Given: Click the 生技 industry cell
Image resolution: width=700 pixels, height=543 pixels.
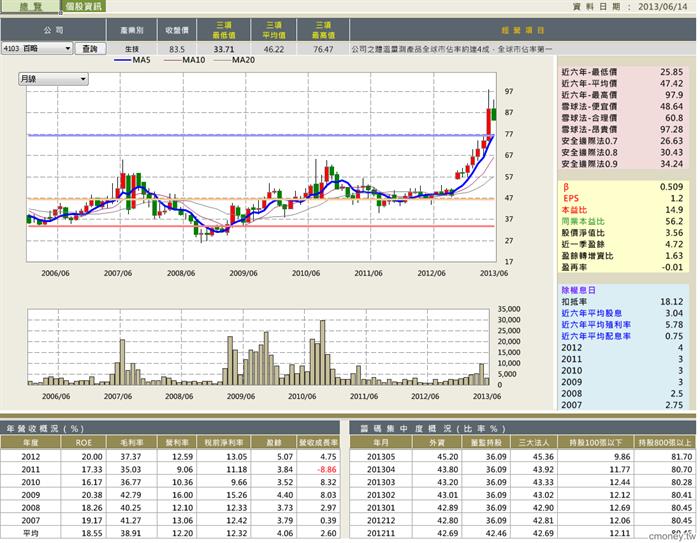Looking at the screenshot, I should click(132, 49).
